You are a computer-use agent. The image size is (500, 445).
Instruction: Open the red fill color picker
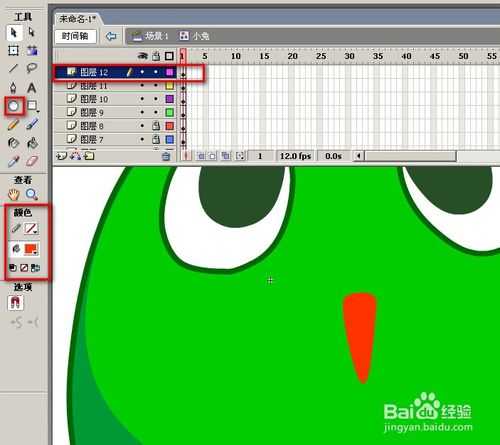[31, 249]
